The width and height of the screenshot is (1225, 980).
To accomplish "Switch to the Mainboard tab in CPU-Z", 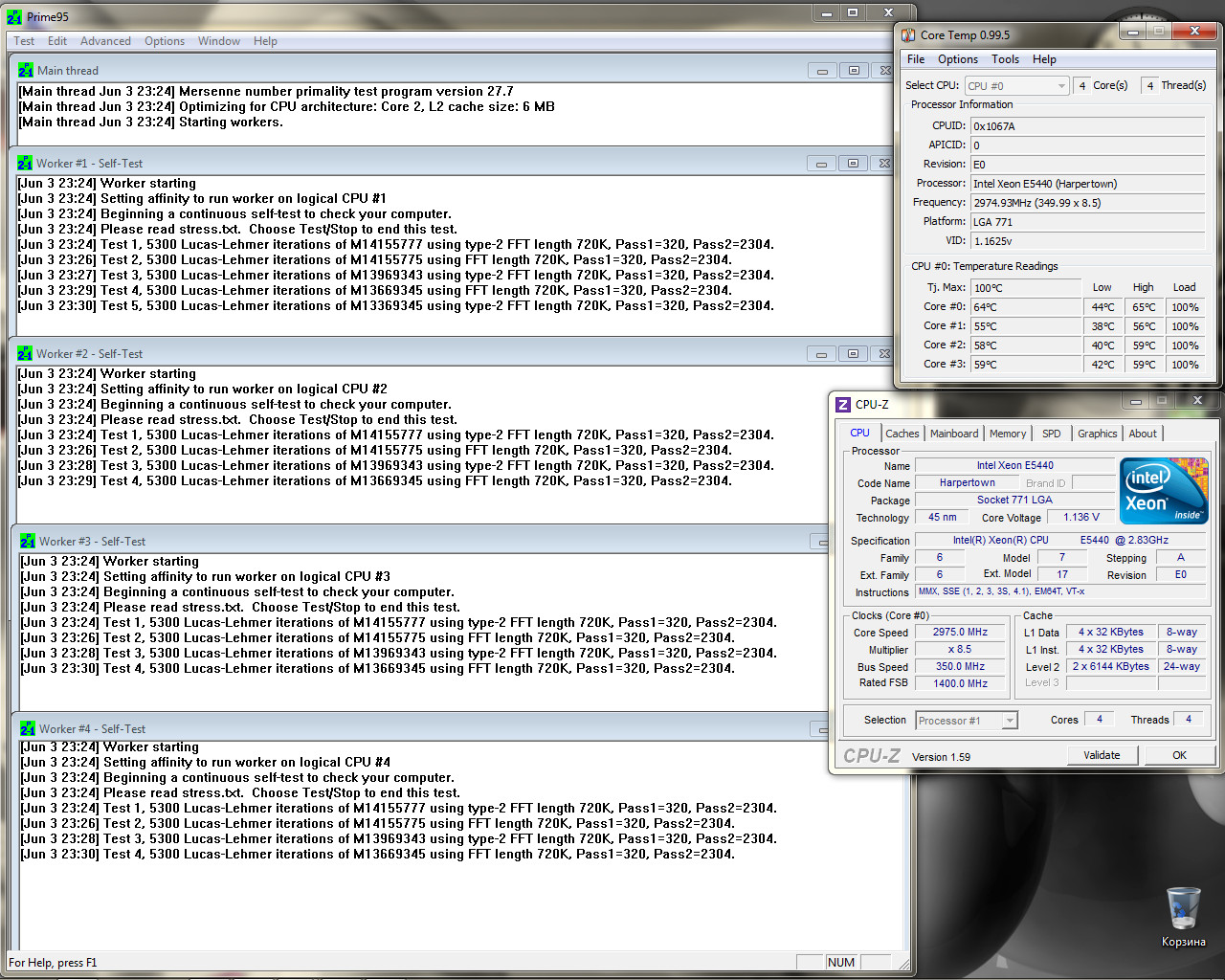I will click(954, 434).
